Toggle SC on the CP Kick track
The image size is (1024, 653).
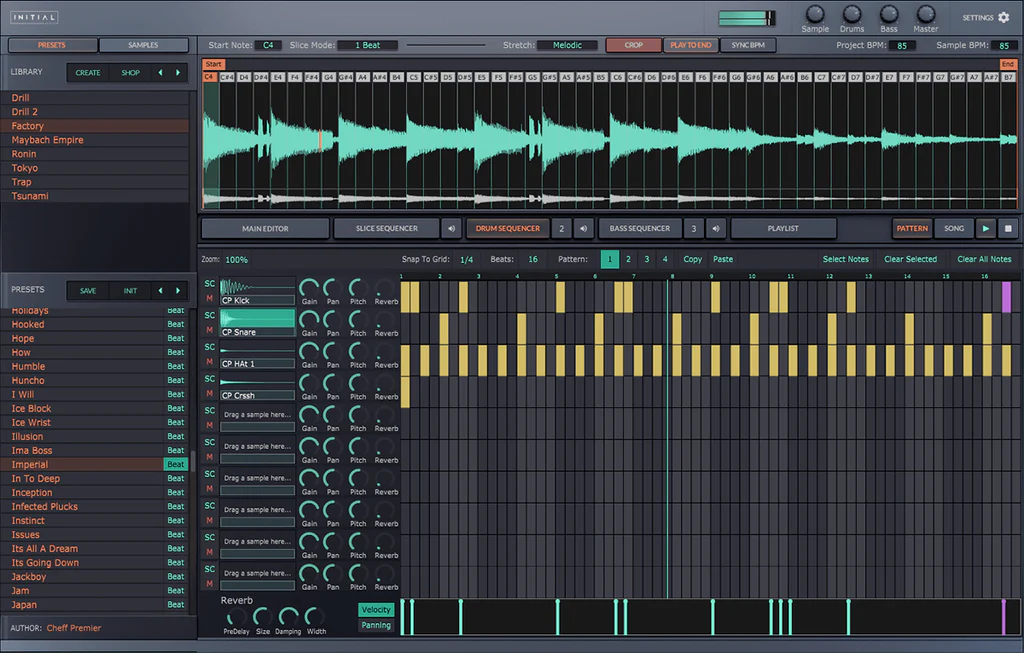pyautogui.click(x=210, y=284)
